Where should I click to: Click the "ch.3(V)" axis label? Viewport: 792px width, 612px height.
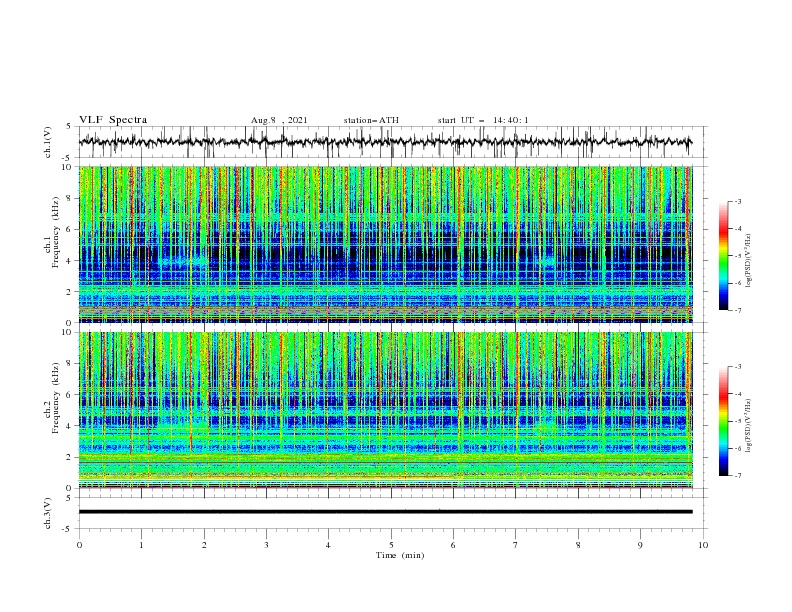[48, 513]
